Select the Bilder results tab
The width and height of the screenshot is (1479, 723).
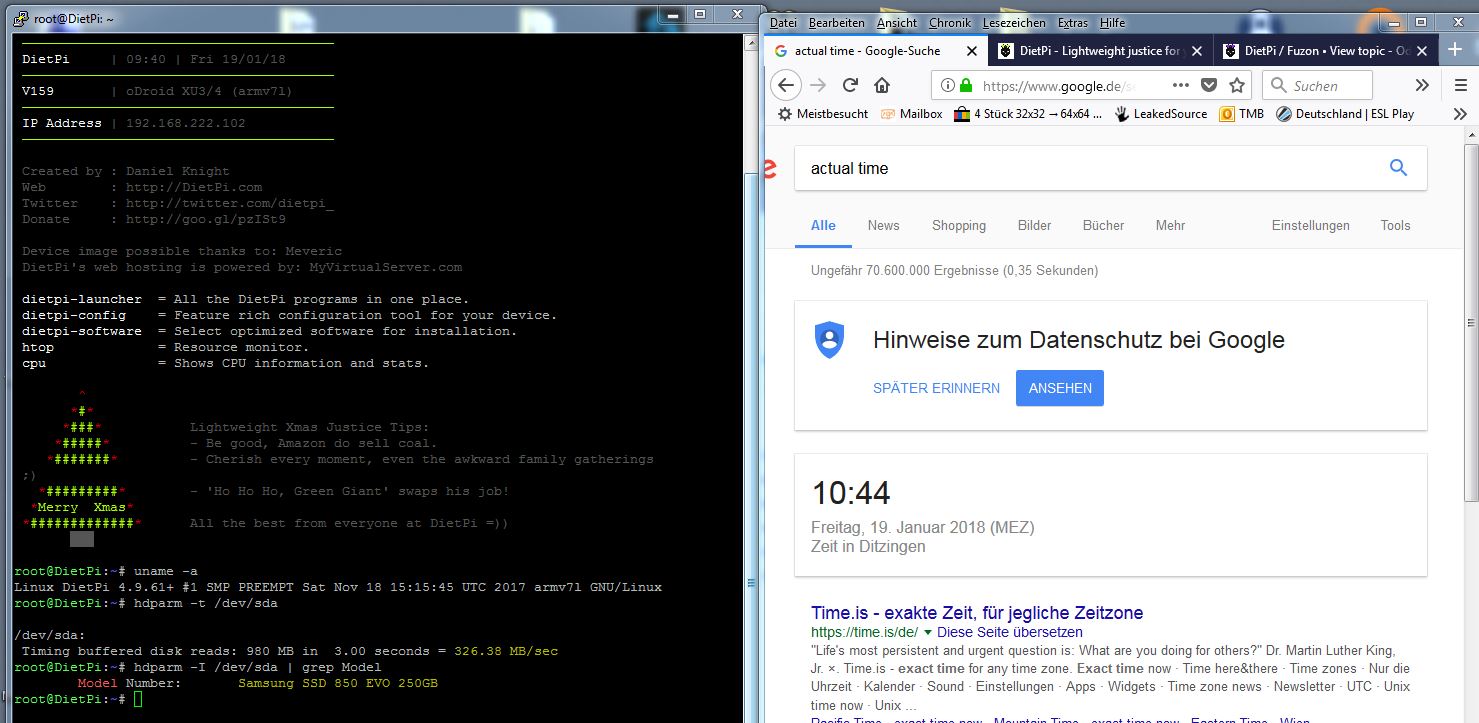pos(1035,225)
